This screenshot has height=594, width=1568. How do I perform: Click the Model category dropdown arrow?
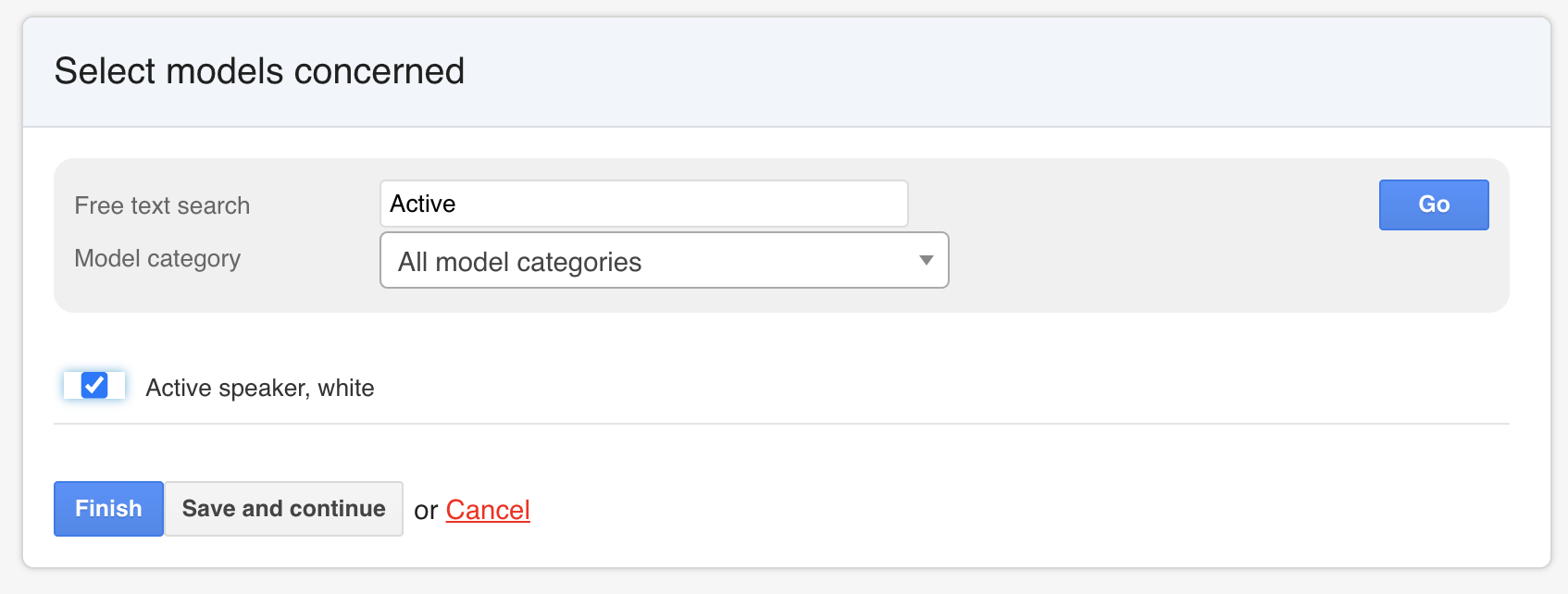click(x=926, y=261)
